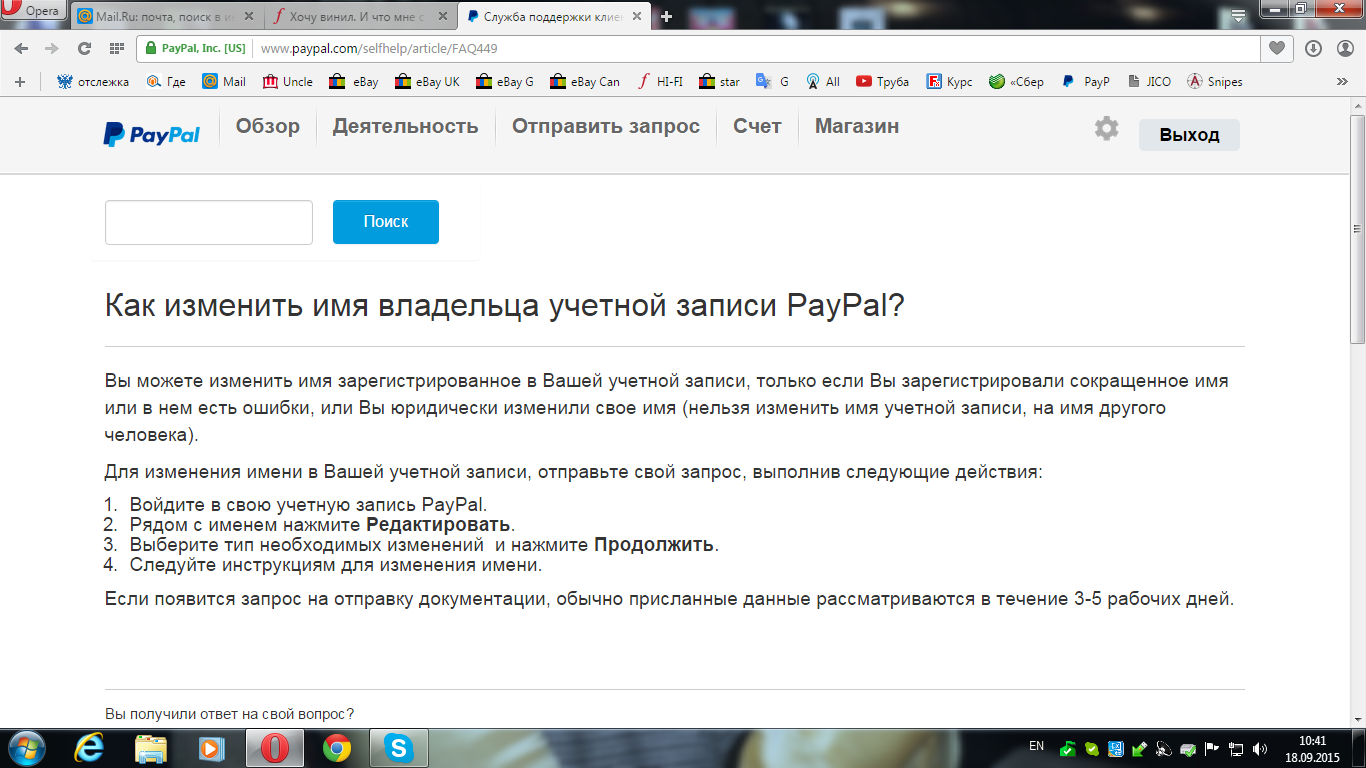Open Google Chrome from the taskbar

tap(337, 748)
